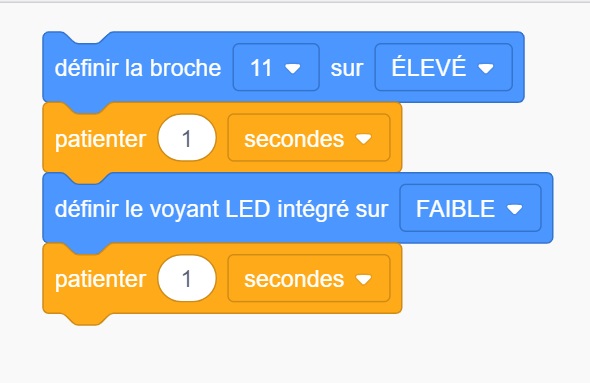This screenshot has width=590, height=383.
Task: Click the empty workspace below the blocks
Action: [x=295, y=352]
